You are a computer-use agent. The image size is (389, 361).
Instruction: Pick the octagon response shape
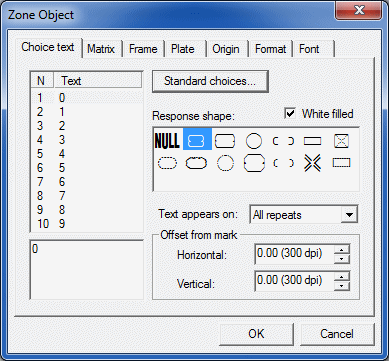click(254, 163)
